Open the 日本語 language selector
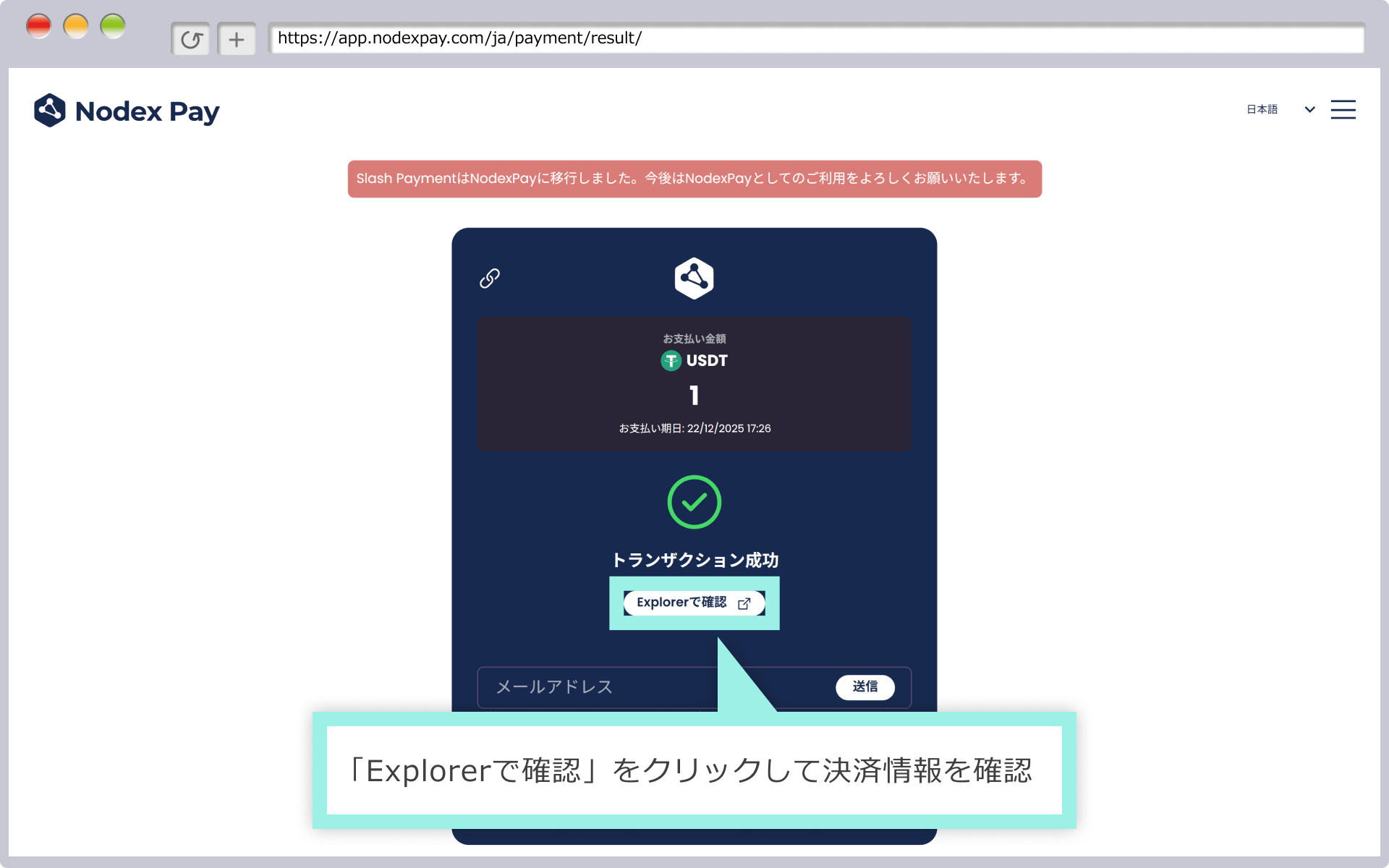1389x868 pixels. click(x=1262, y=109)
